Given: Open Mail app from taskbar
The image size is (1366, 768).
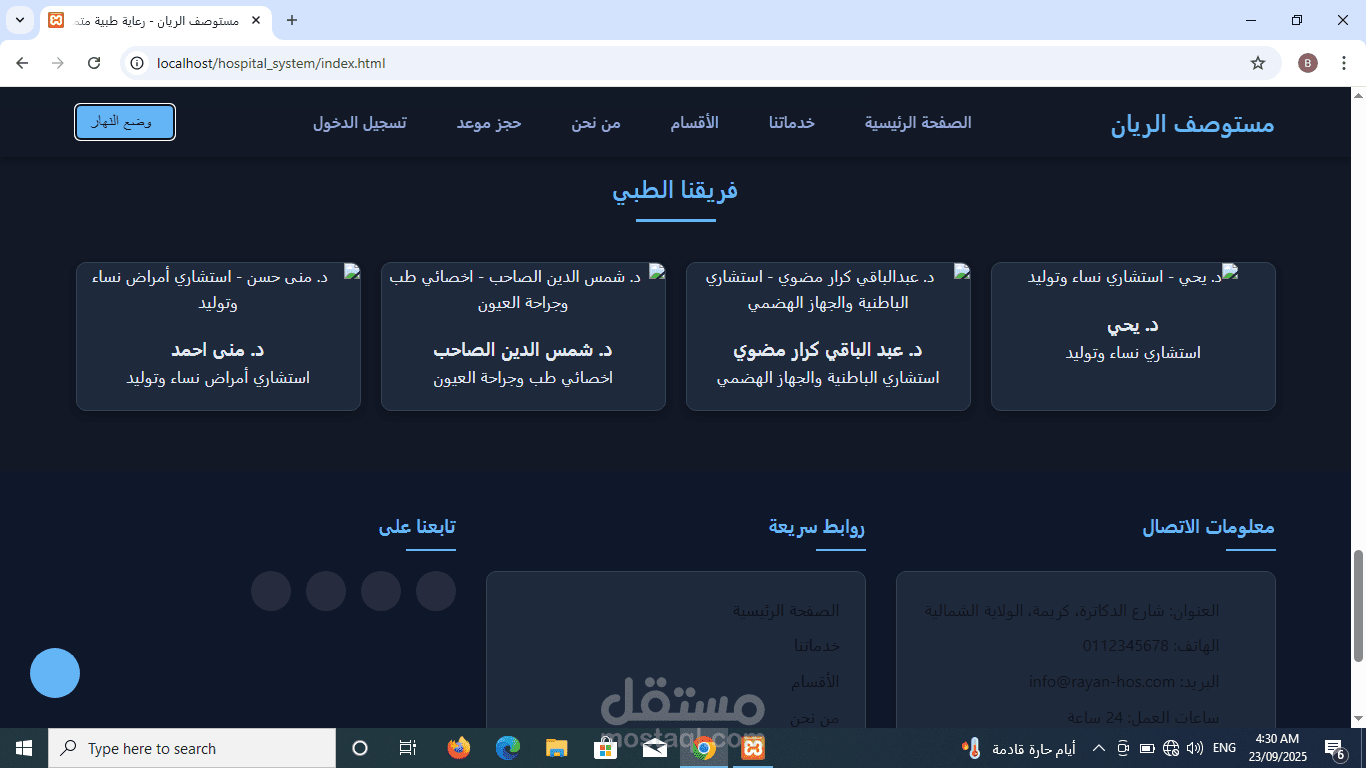Looking at the screenshot, I should (655, 748).
